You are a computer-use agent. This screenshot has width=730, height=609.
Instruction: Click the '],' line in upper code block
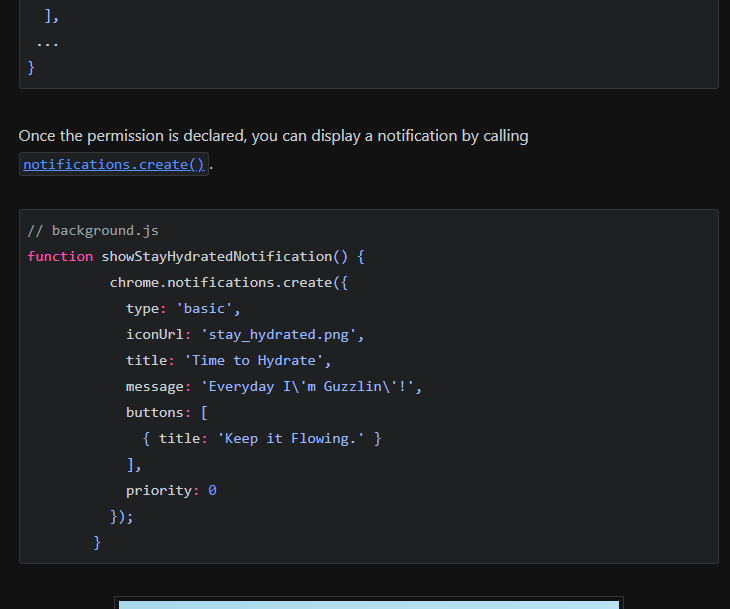(51, 17)
